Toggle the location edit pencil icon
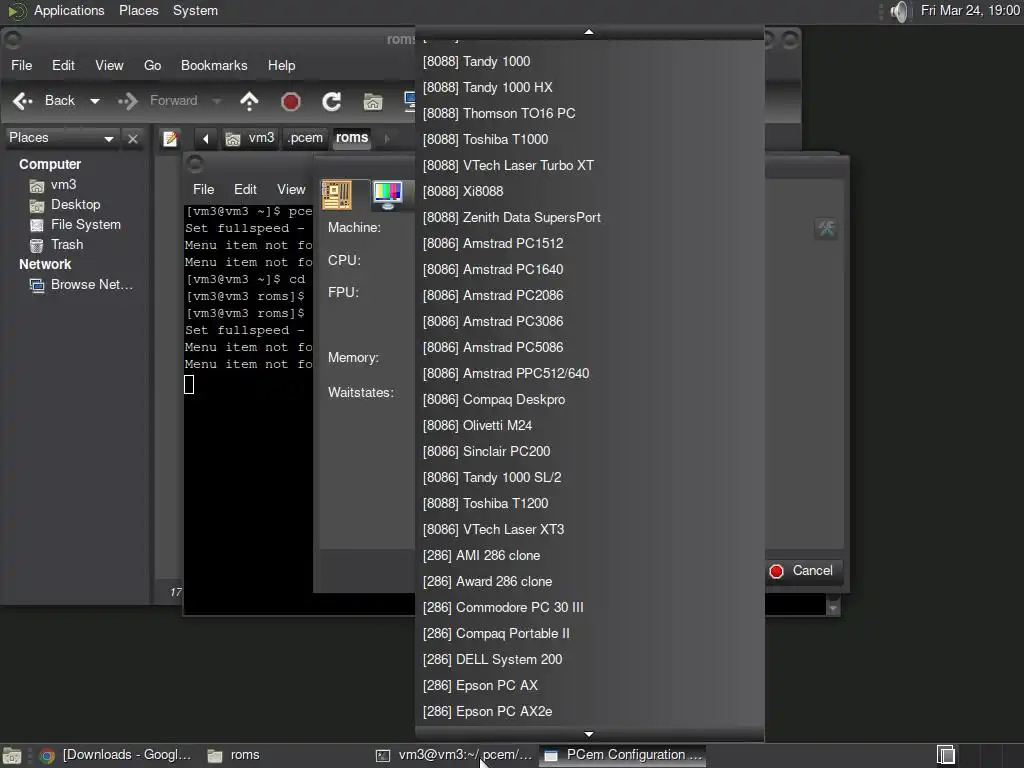The height and width of the screenshot is (768, 1024). (170, 138)
